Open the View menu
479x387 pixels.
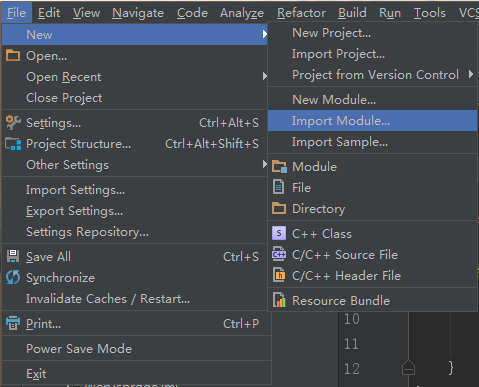pyautogui.click(x=86, y=13)
